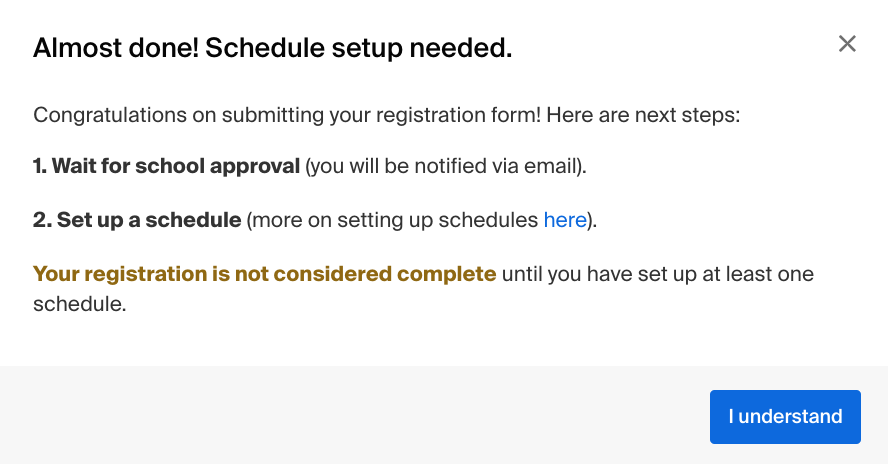This screenshot has height=464, width=888.
Task: Click the "Here are next steps:" phrase
Action: click(x=643, y=115)
